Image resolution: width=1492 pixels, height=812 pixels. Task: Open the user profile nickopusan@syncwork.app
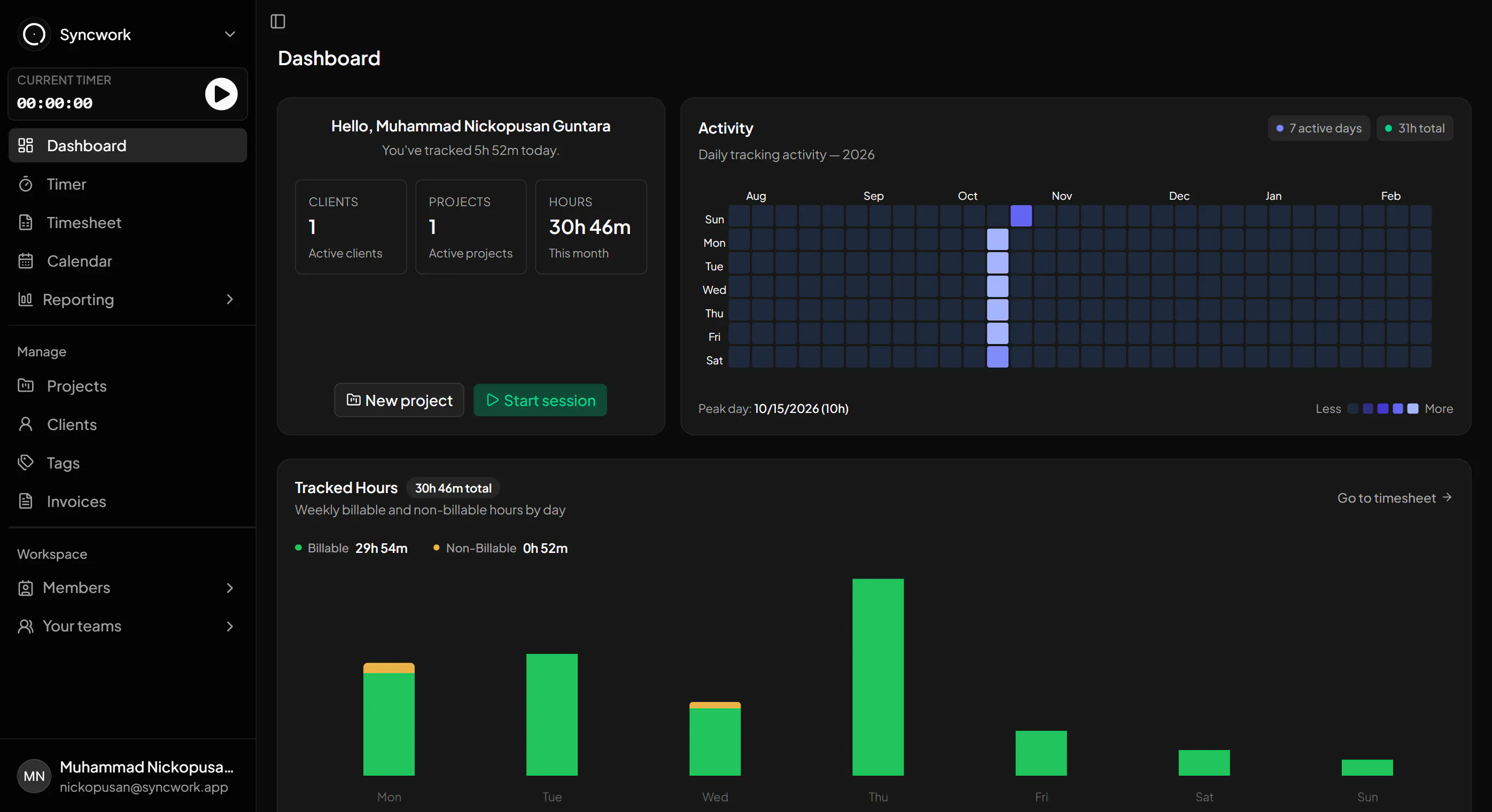tap(128, 776)
